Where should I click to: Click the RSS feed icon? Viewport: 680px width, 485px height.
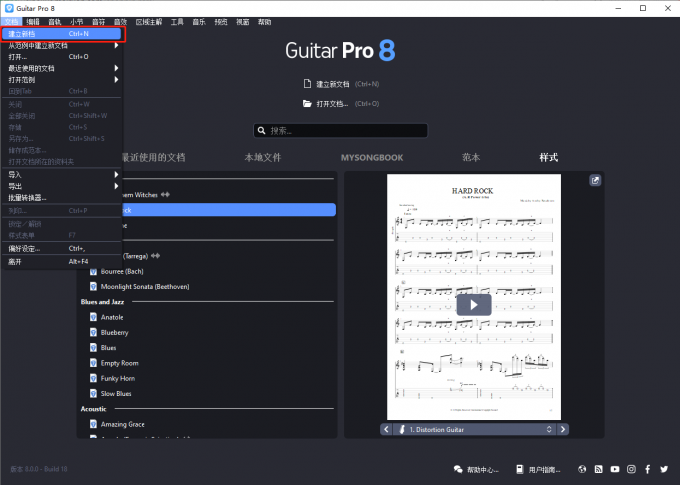(x=598, y=469)
